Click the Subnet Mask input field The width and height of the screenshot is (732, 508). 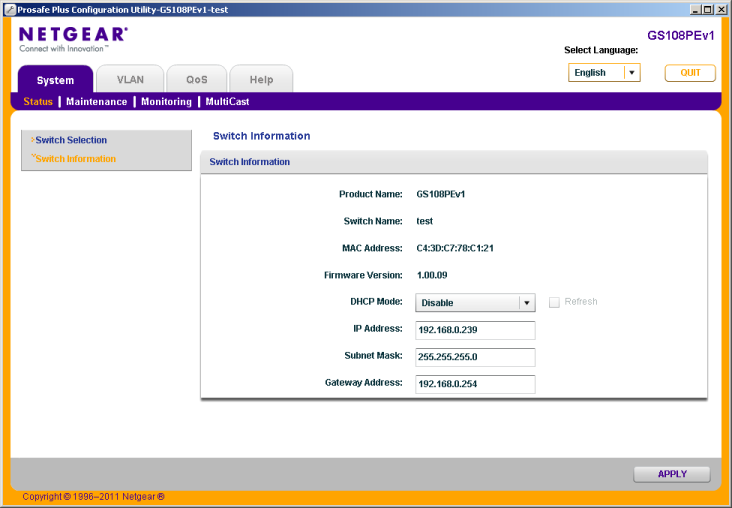475,357
